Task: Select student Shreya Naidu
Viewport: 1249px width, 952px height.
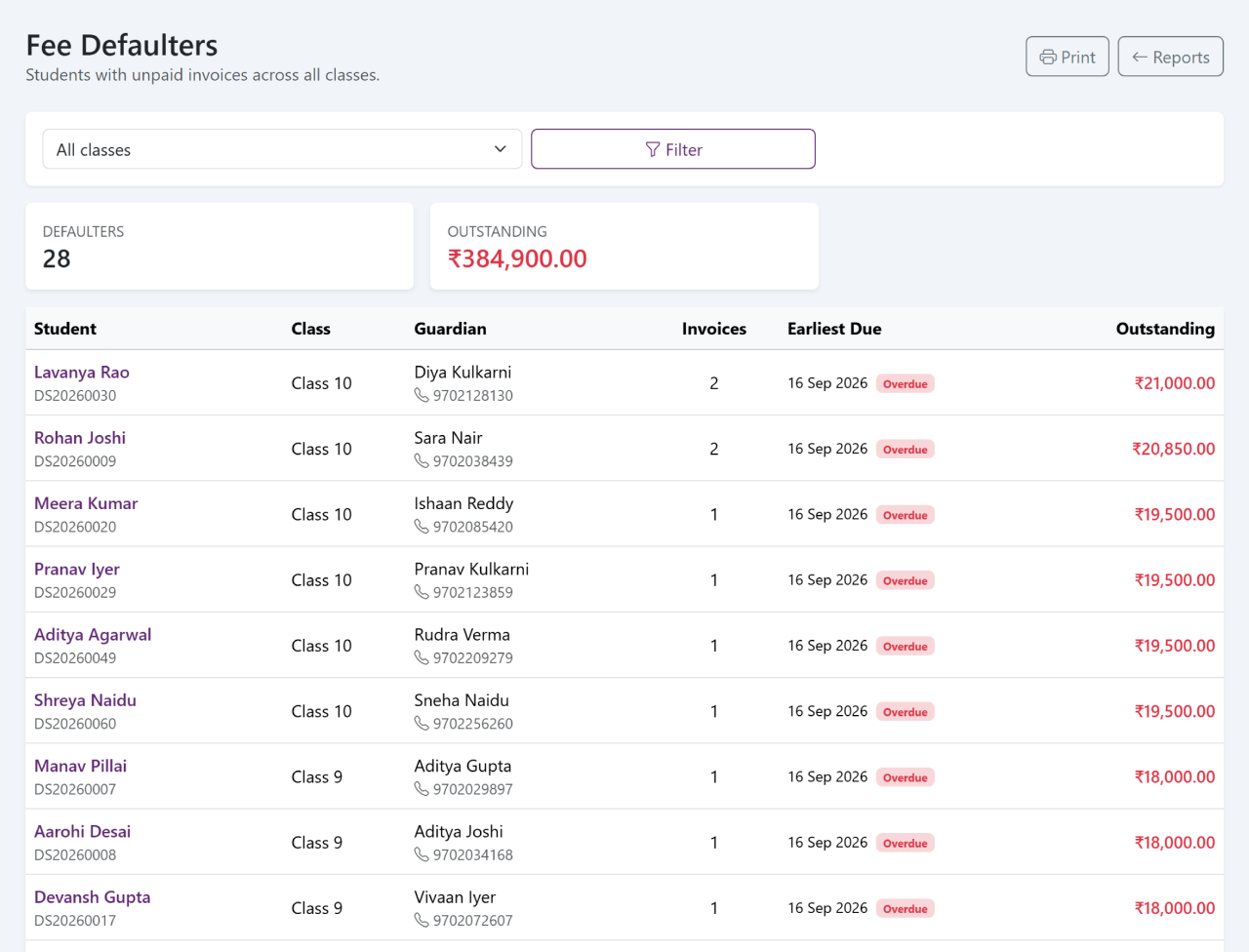Action: tap(85, 700)
